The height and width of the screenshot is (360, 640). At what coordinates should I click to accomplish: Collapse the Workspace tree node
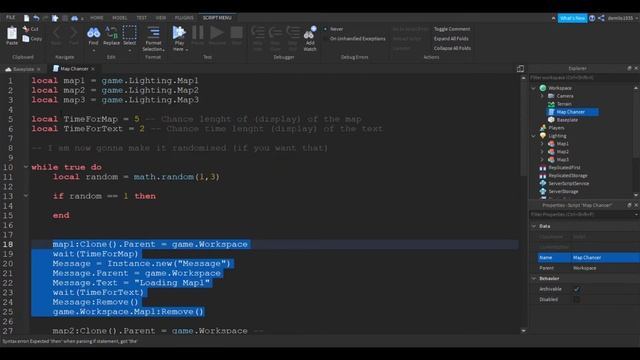click(533, 88)
